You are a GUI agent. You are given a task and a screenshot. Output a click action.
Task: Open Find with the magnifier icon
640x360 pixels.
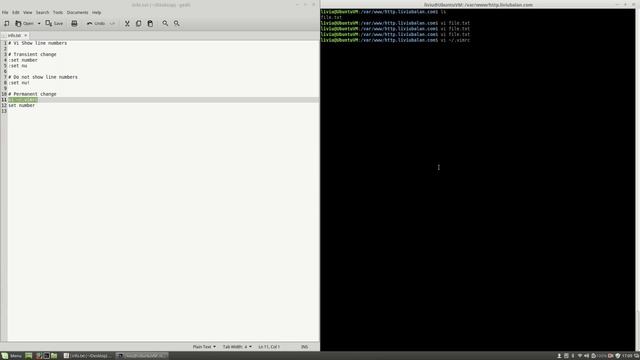tap(165, 24)
